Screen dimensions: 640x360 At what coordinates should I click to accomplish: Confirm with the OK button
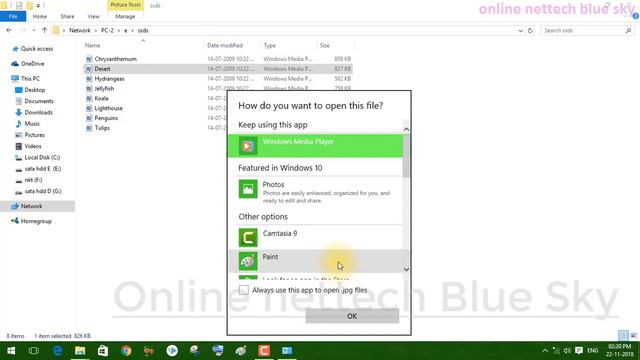(x=352, y=316)
